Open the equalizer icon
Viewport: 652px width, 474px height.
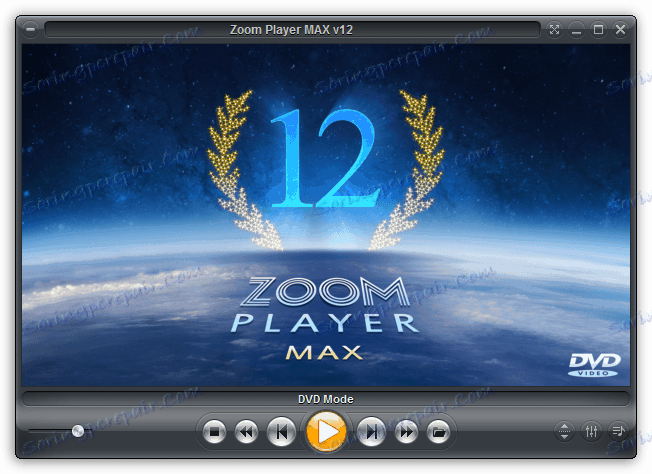pyautogui.click(x=591, y=432)
